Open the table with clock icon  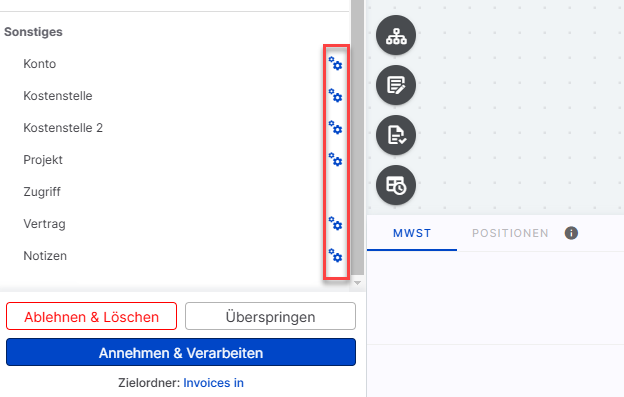pos(396,185)
